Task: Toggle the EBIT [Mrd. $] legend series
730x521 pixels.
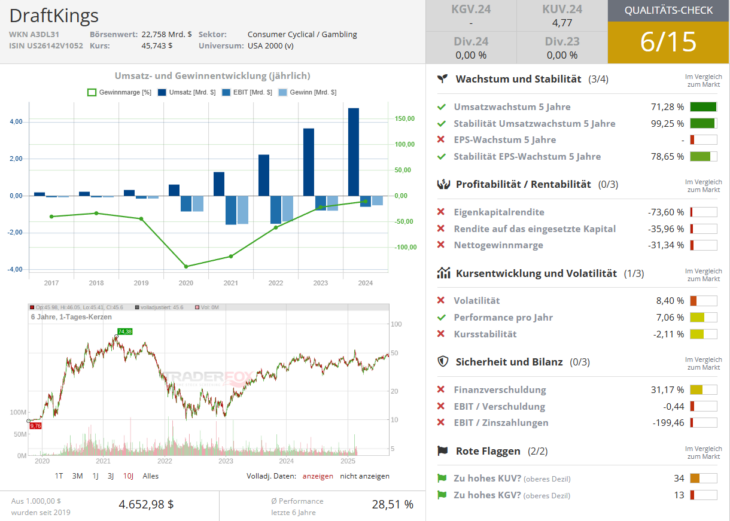Action: [247, 92]
